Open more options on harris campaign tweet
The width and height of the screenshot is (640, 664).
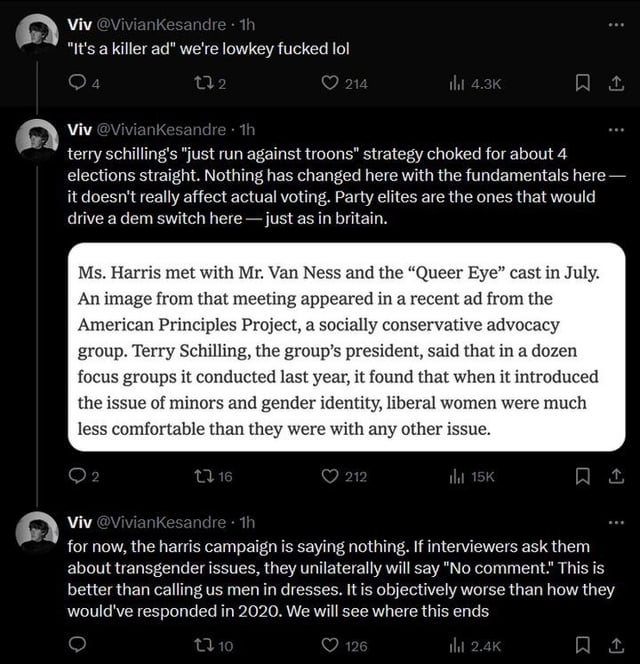[x=616, y=523]
